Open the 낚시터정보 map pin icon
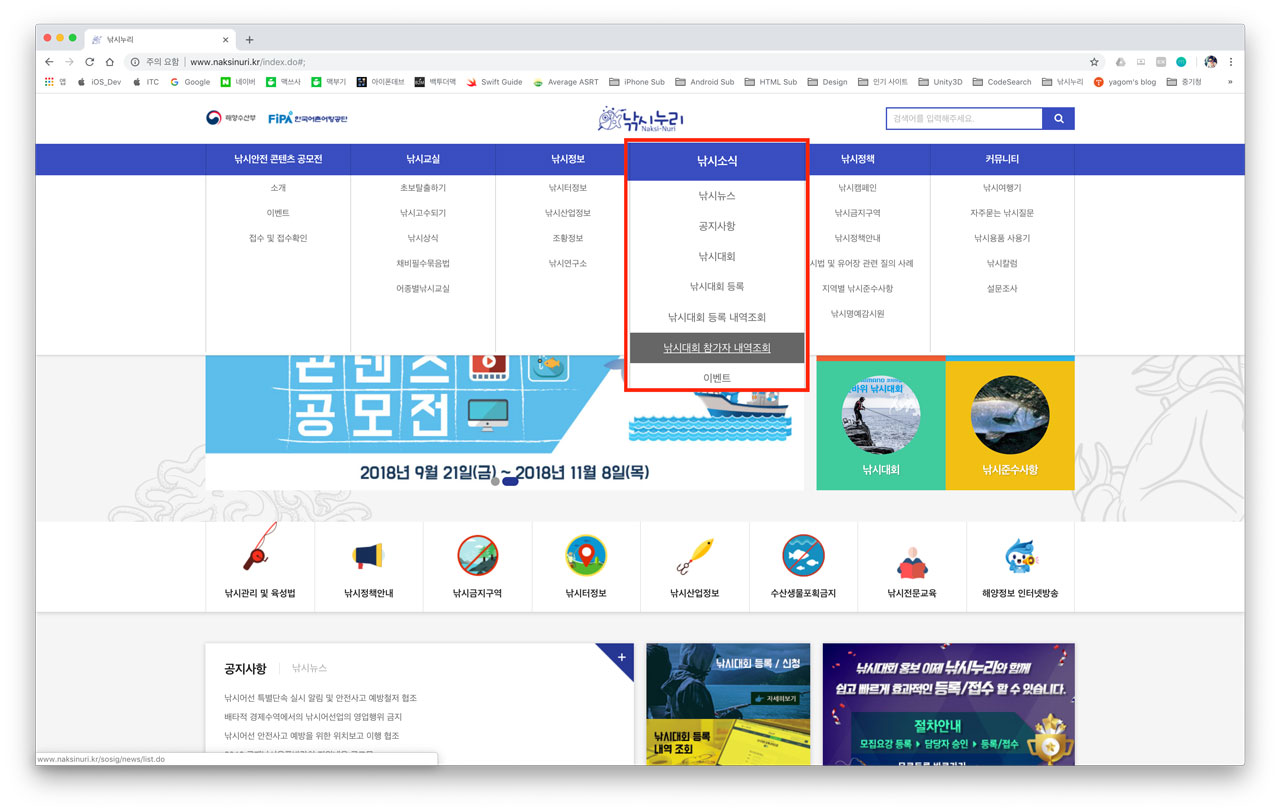The width and height of the screenshot is (1280, 812). coord(586,555)
